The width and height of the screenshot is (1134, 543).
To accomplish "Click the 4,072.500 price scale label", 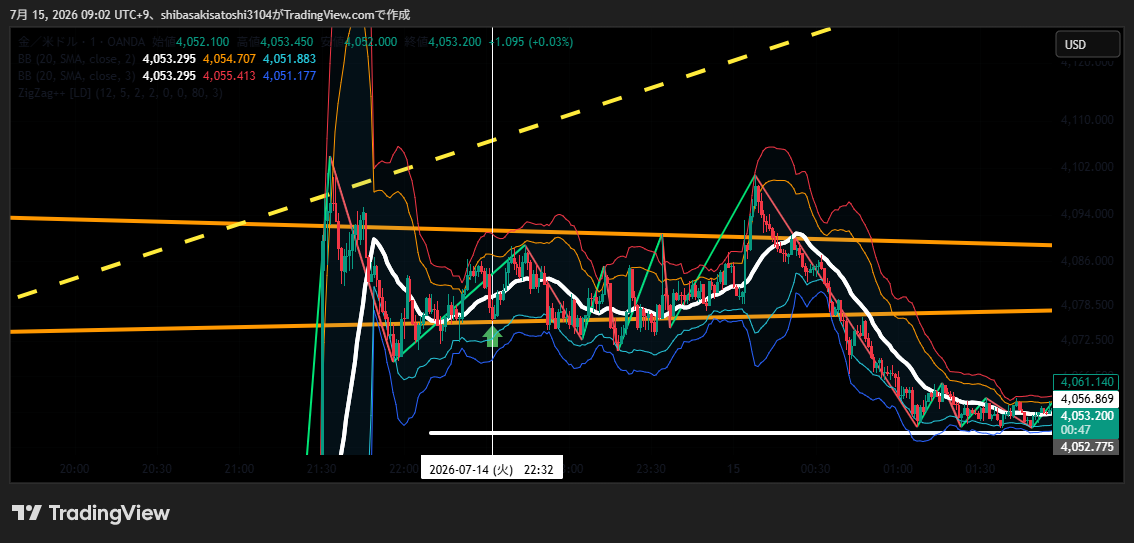I will click(x=1085, y=340).
